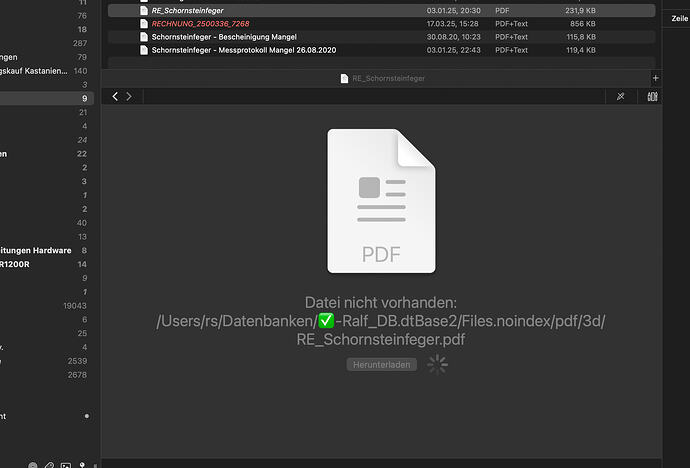Click the date 03.01.25, 20:30

click(x=453, y=11)
